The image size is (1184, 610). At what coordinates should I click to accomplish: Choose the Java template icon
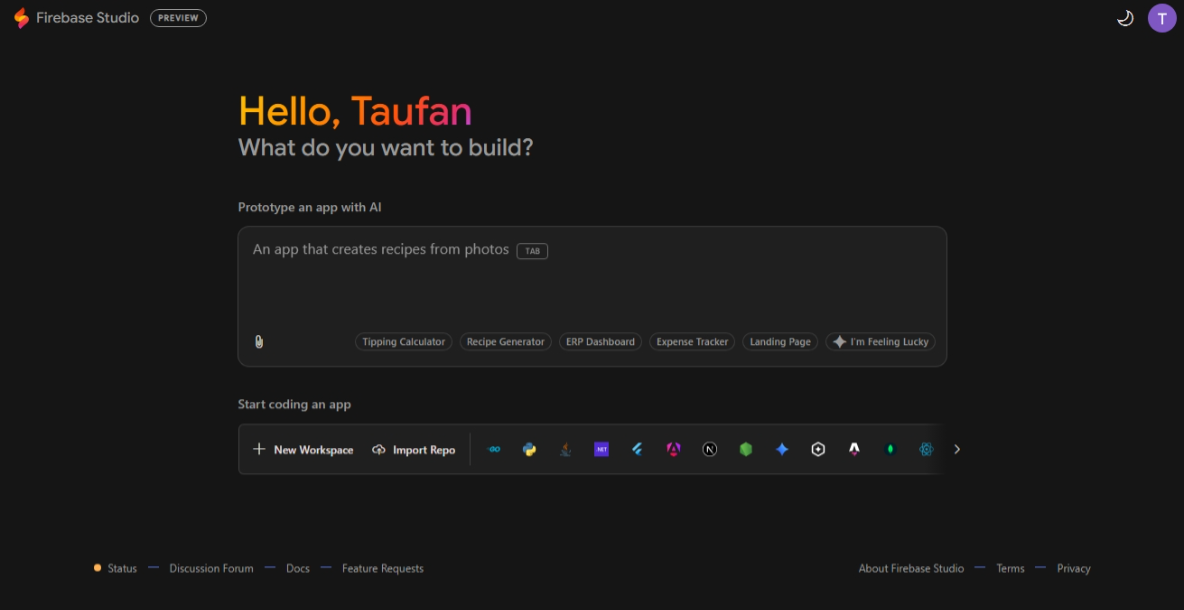566,450
